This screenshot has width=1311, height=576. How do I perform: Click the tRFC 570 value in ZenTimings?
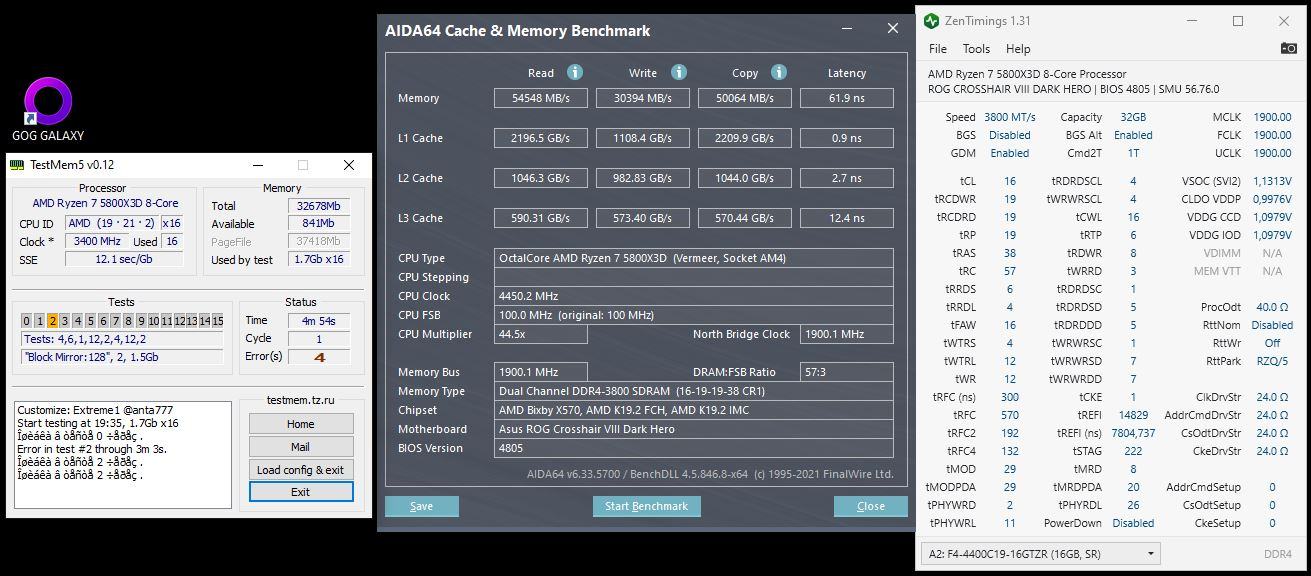point(1010,415)
